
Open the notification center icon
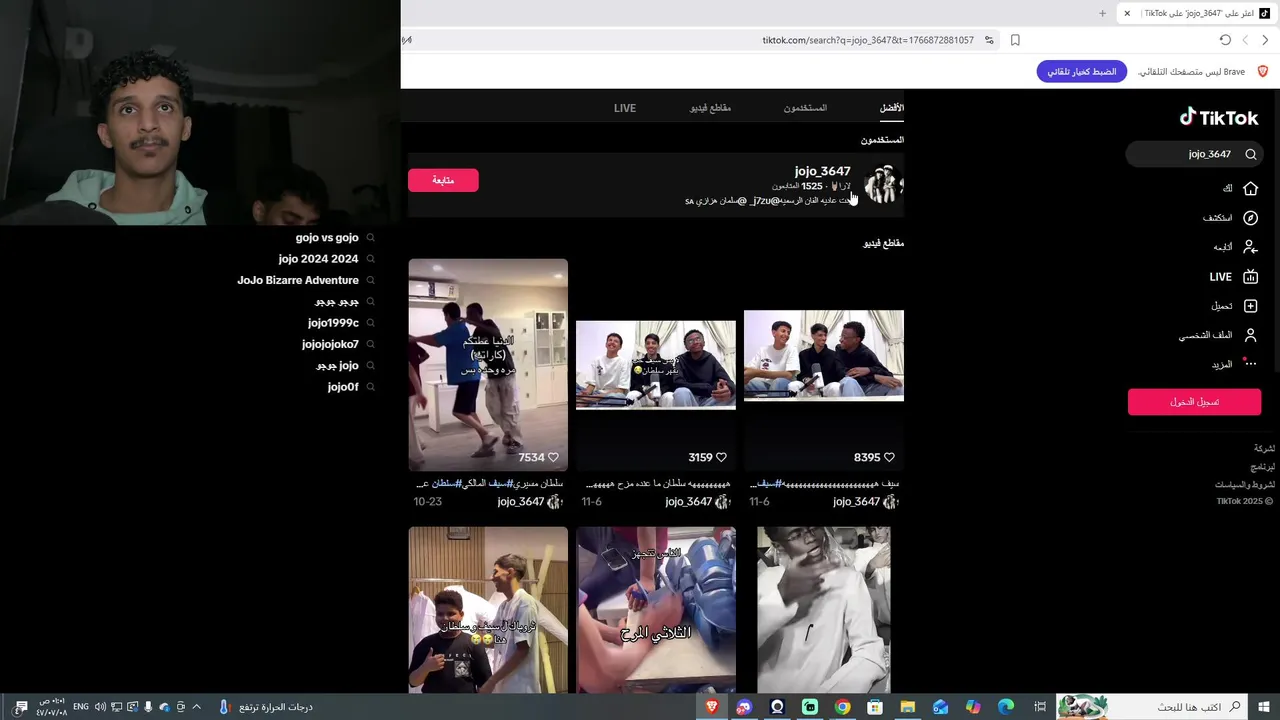point(20,707)
